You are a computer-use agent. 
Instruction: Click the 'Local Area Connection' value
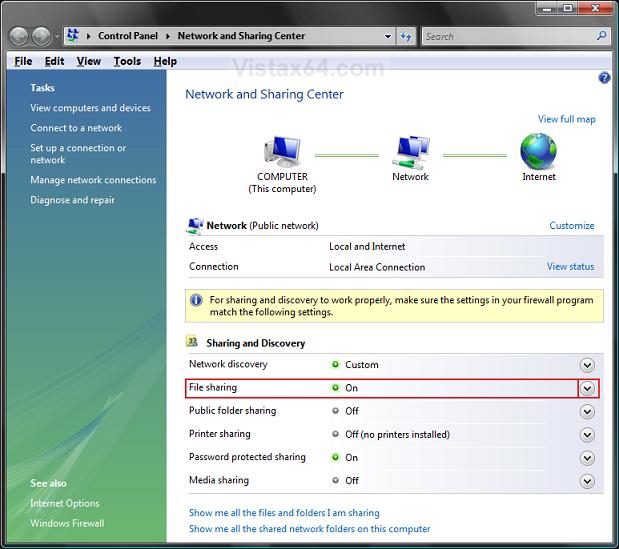tap(377, 267)
